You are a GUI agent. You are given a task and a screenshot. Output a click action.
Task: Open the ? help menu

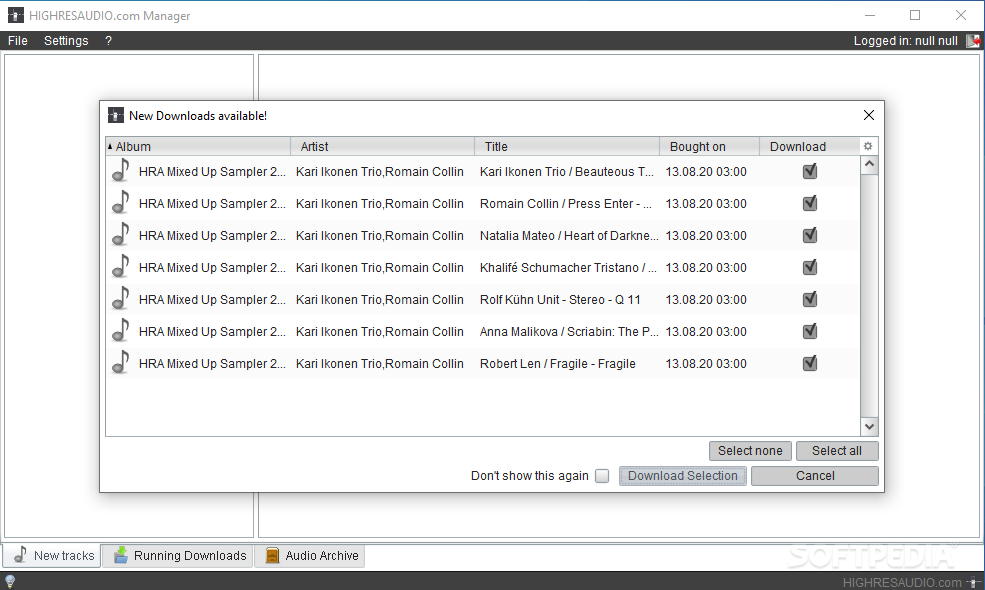(x=109, y=41)
